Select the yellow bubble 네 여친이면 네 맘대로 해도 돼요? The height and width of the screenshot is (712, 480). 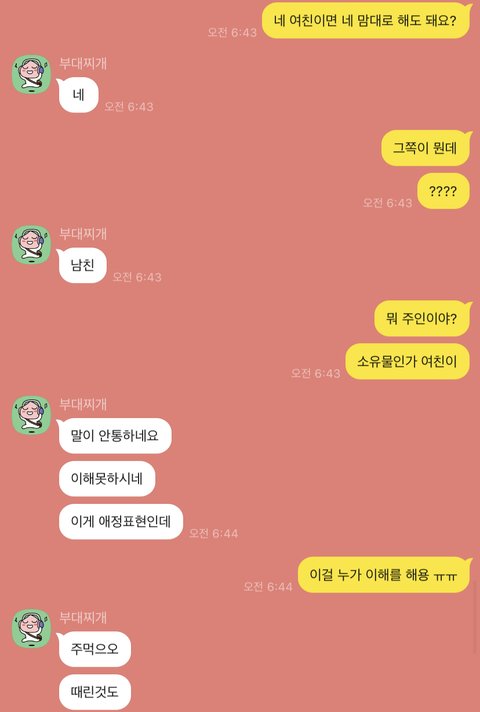pos(366,20)
